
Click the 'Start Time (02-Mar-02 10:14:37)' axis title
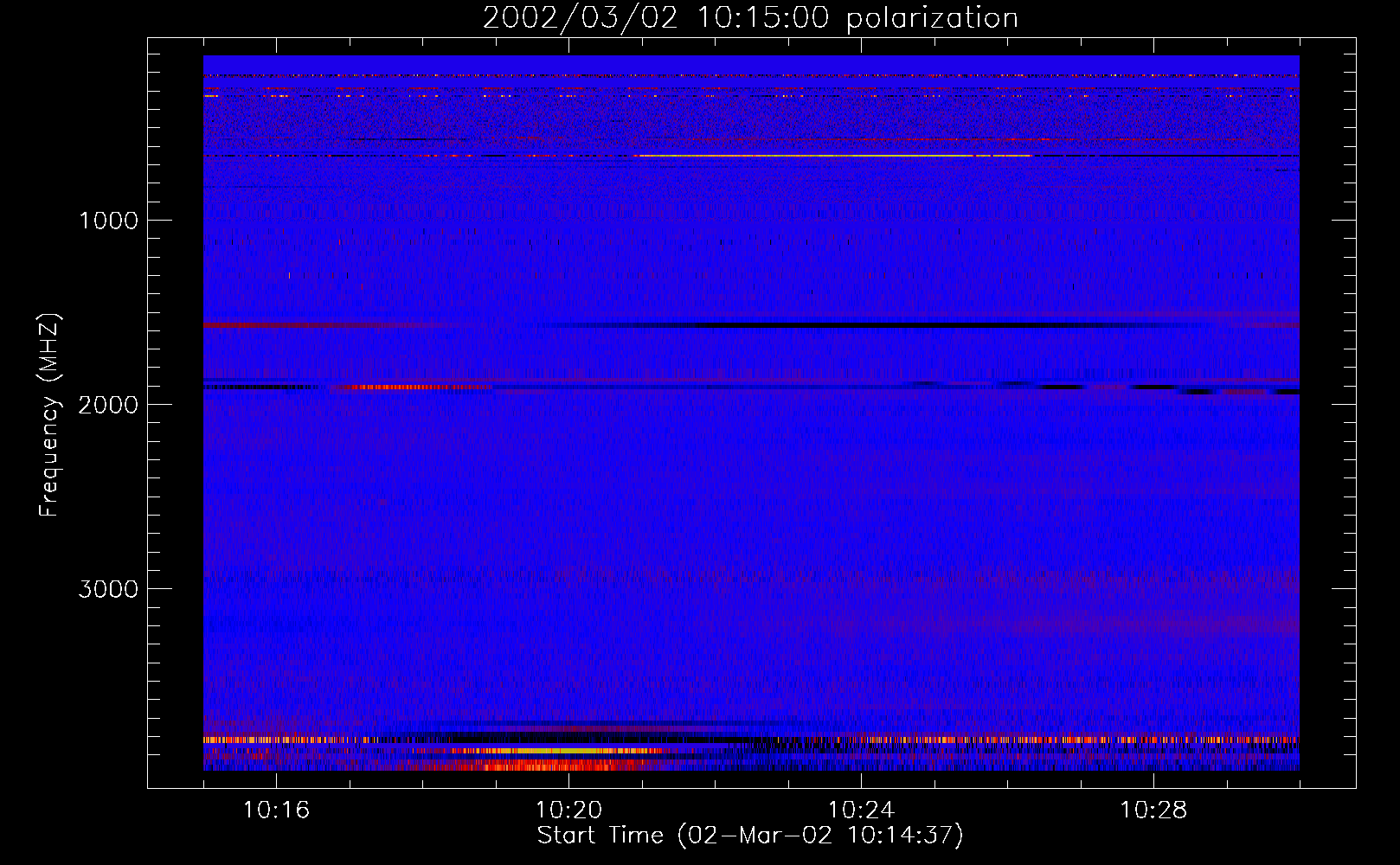pyautogui.click(x=750, y=836)
